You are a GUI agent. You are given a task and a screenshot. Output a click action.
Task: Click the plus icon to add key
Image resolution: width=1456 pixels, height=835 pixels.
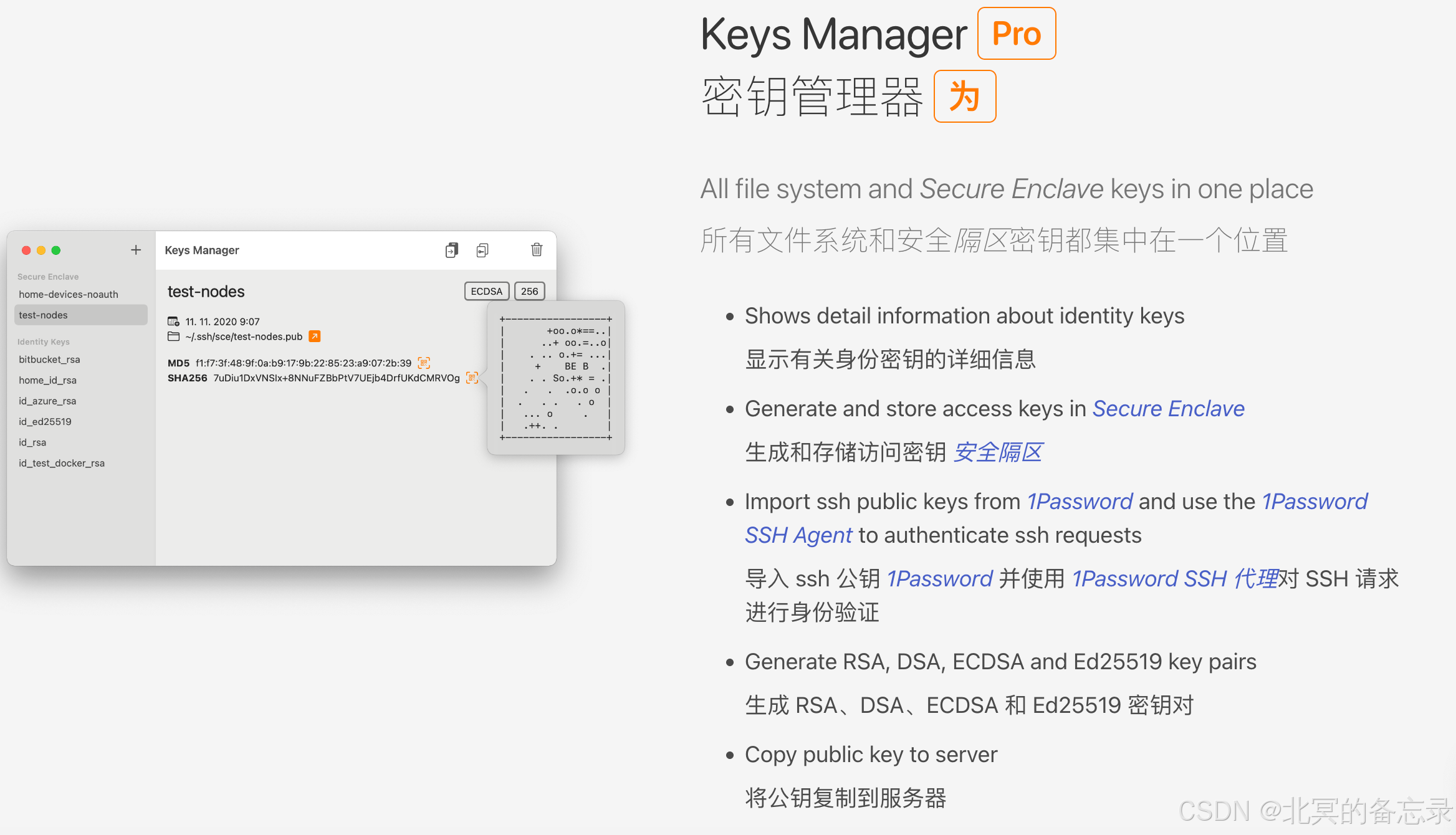pos(135,250)
